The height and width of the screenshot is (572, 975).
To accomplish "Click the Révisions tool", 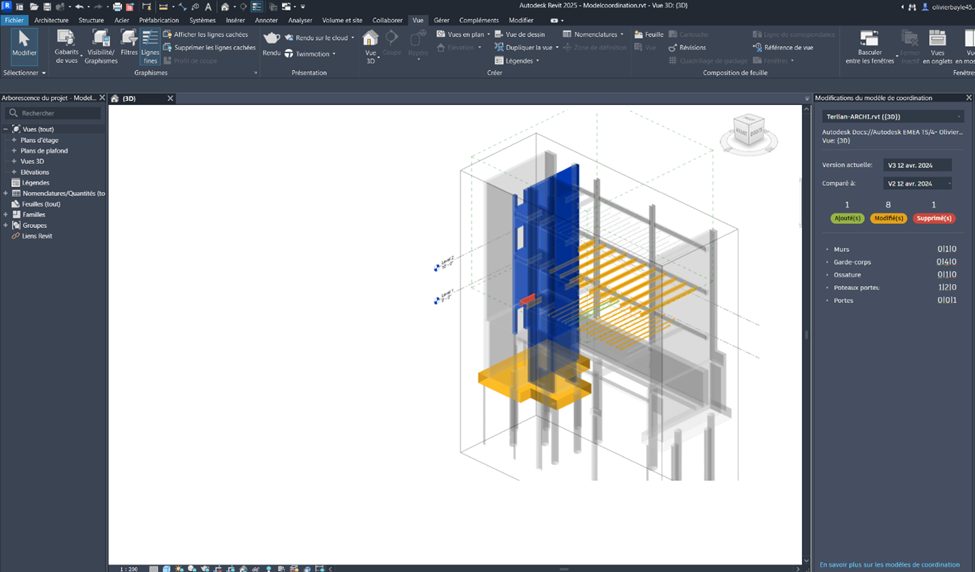I will tap(687, 48).
